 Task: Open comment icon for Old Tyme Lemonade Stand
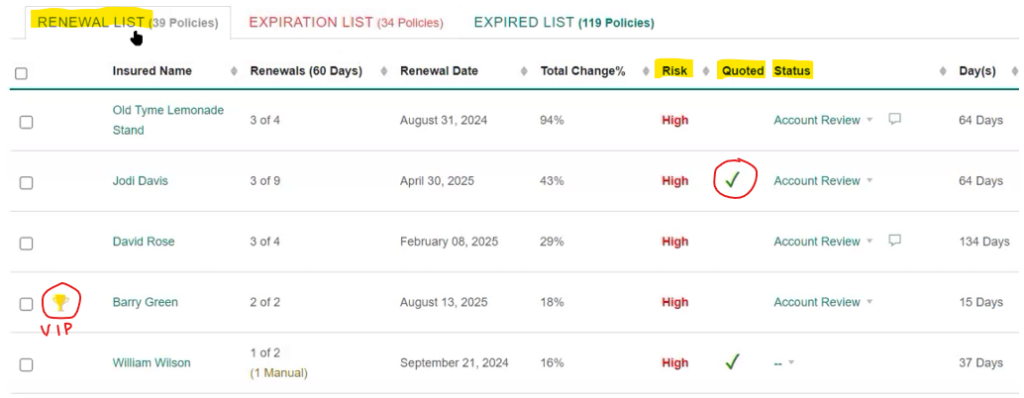(895, 119)
